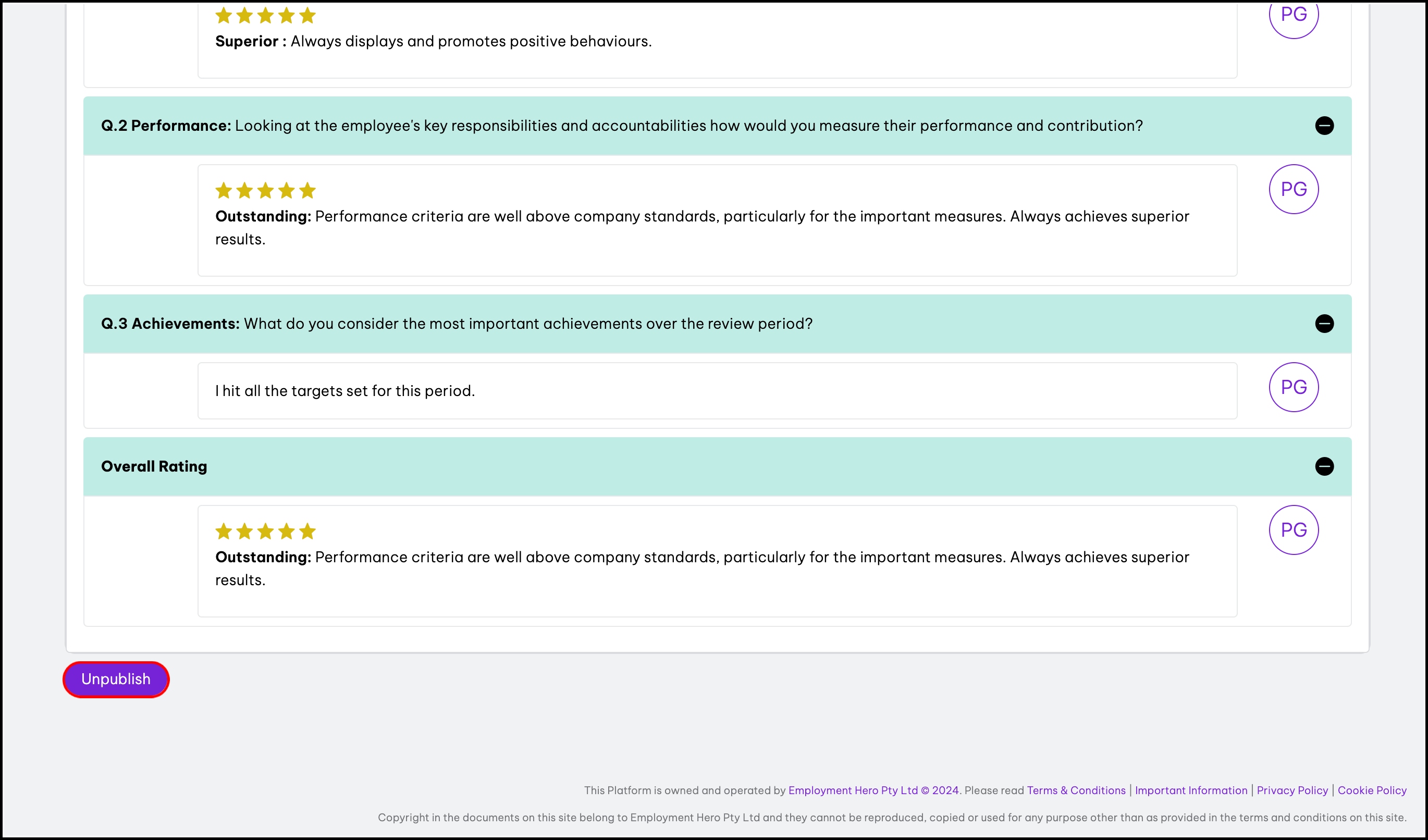Screen dimensions: 1428x840
Task: Open Terms & Conditions link
Action: click(1076, 790)
